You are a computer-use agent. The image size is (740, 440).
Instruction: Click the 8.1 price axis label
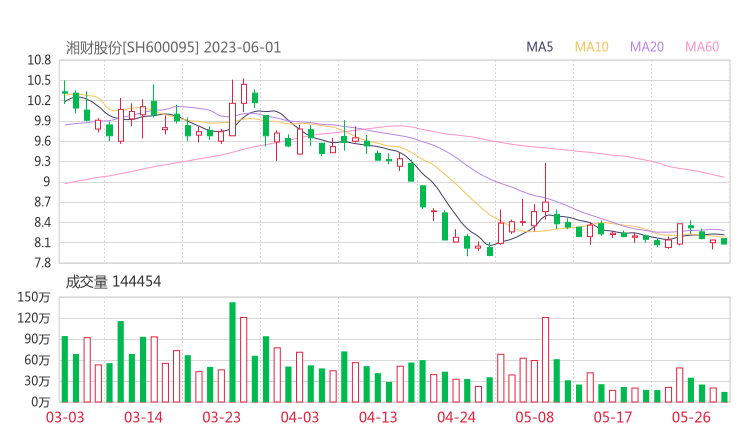(41, 243)
